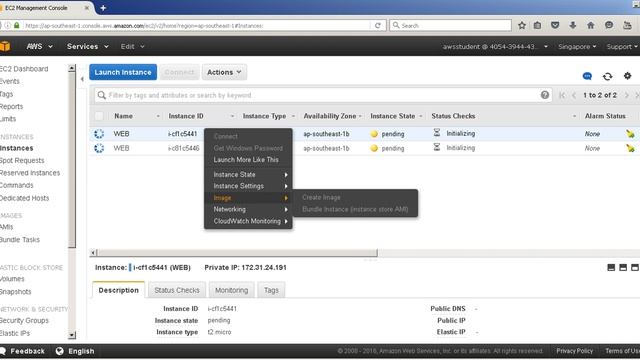This screenshot has width=640, height=360.
Task: Expand CloudWatch Monitoring submenu
Action: click(x=248, y=221)
